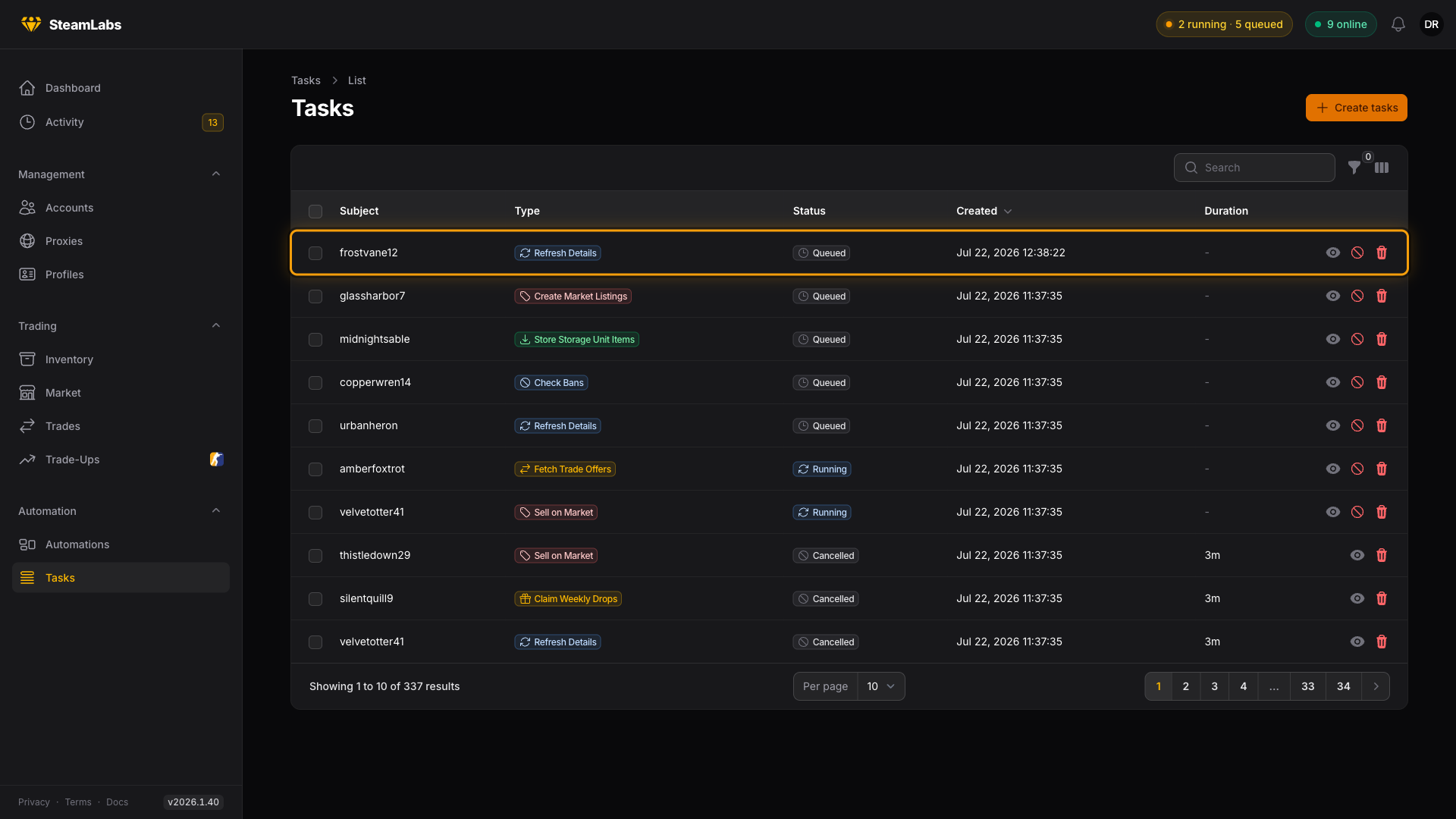This screenshot has width=1456, height=819.
Task: Cancel the midnightsable task
Action: [x=1357, y=339]
